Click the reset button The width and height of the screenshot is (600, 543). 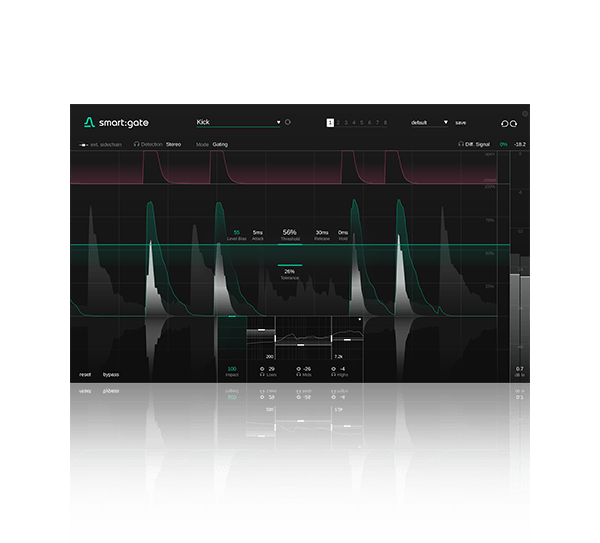click(85, 375)
